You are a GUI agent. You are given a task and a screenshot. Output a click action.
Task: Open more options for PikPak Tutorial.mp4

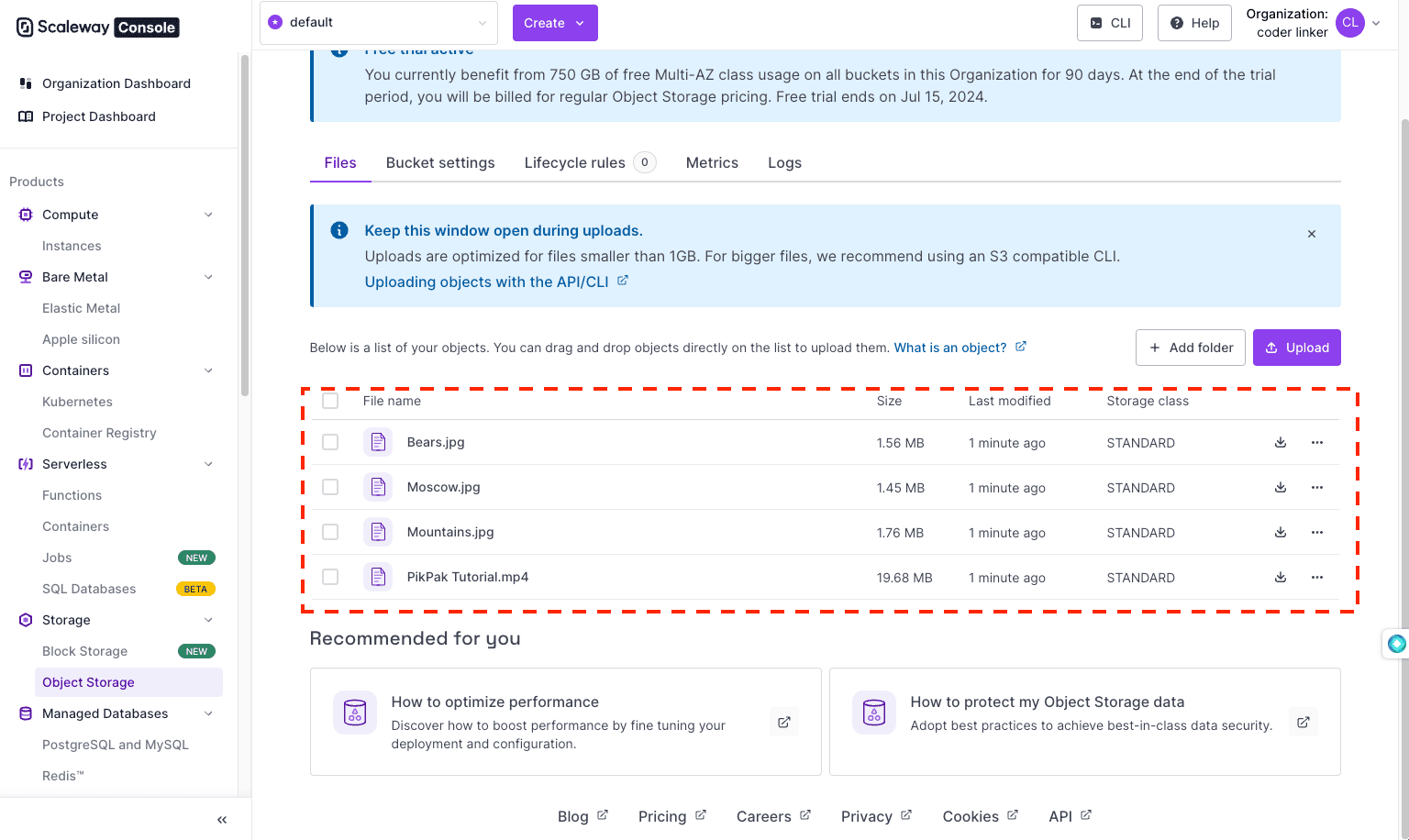tap(1317, 577)
